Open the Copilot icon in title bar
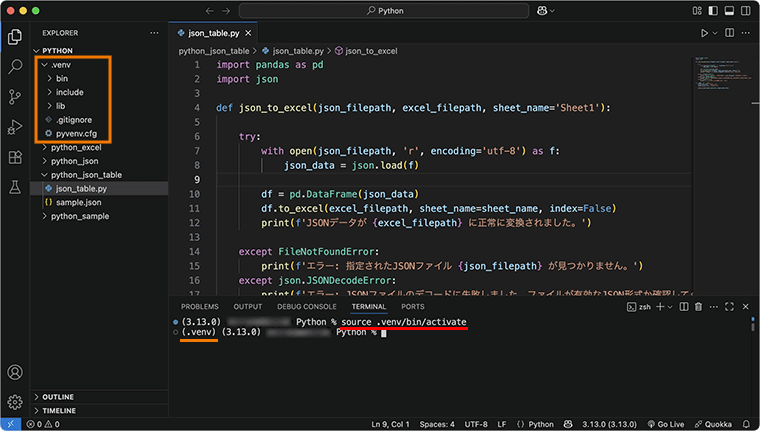Image resolution: width=760 pixels, height=431 pixels. [542, 11]
